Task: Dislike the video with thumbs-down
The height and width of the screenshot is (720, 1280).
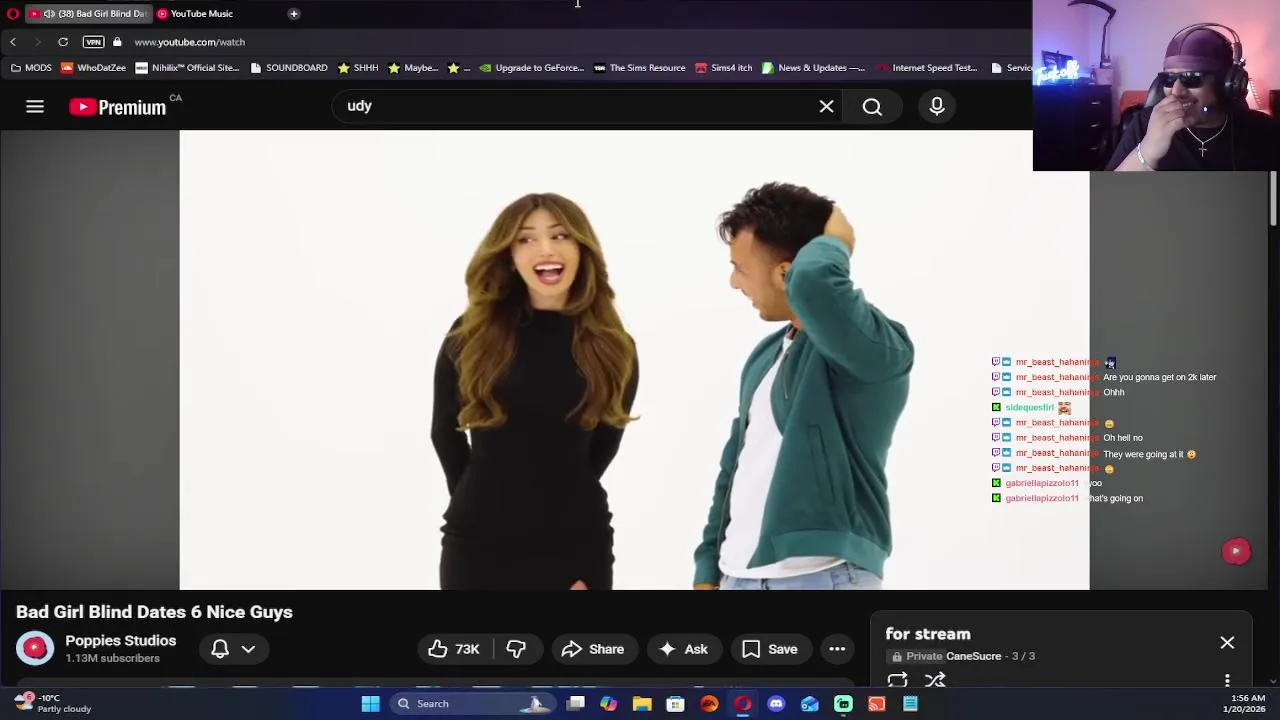Action: tap(516, 649)
